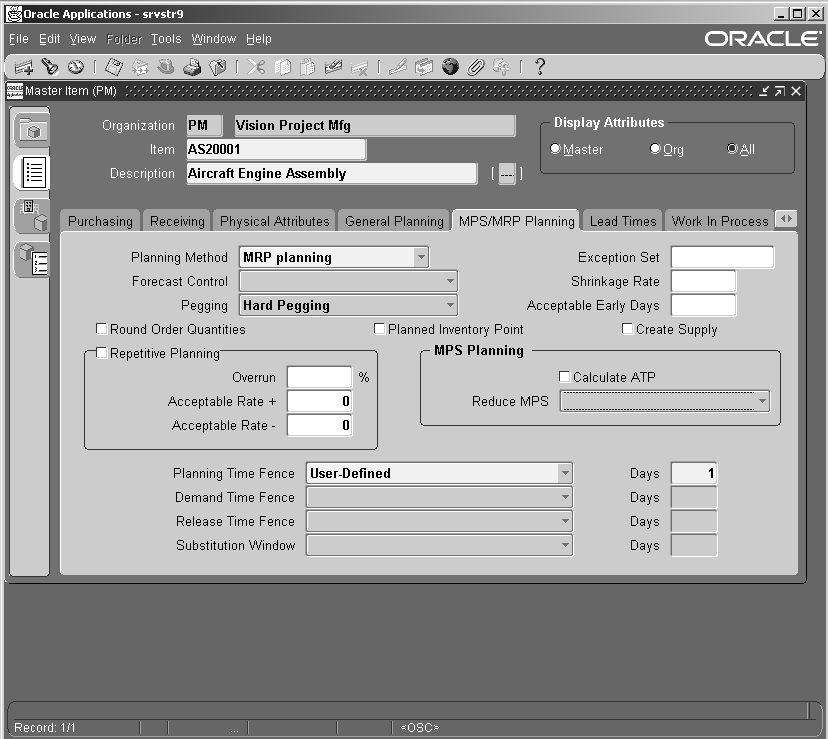Switch to the Purchasing tab

coord(100,221)
